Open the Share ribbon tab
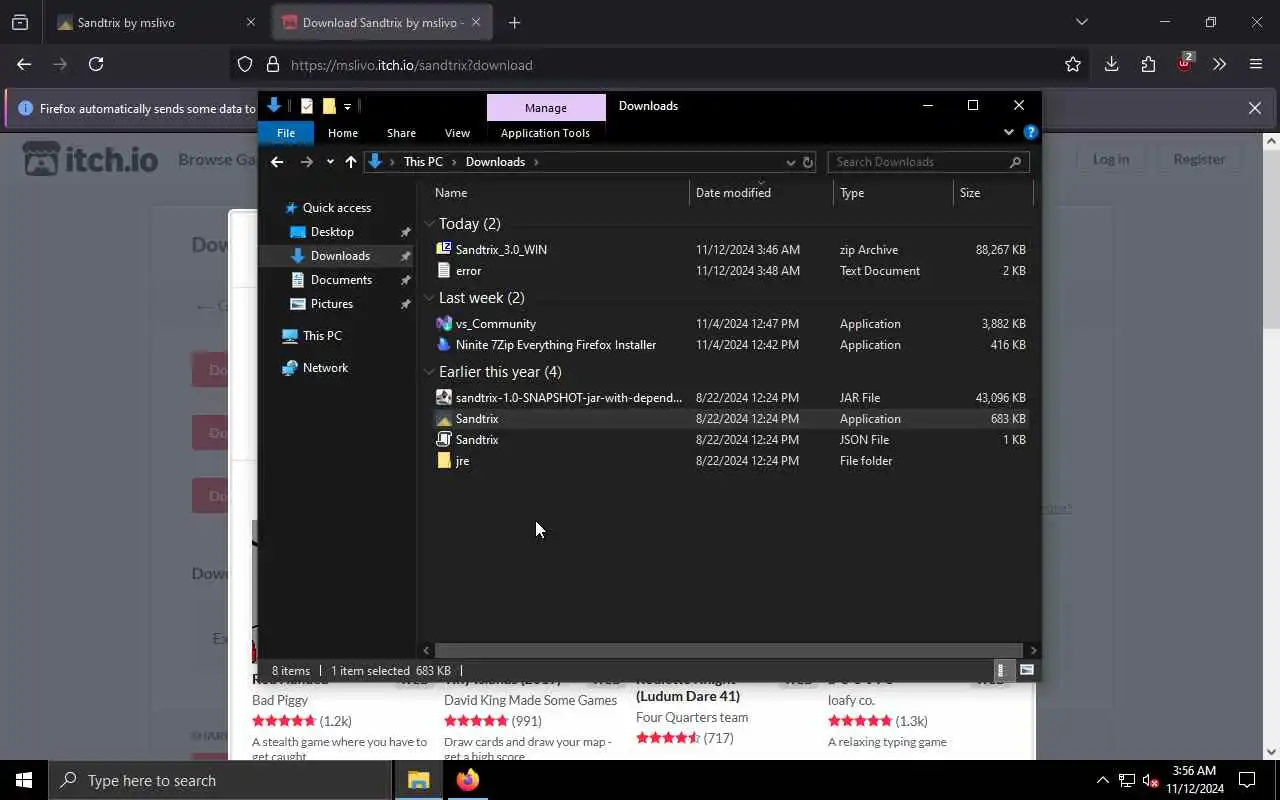 pos(401,132)
